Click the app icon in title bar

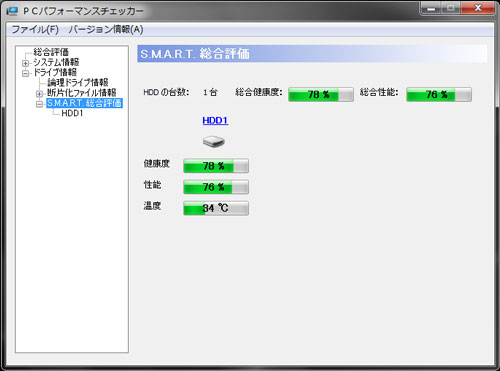pyautogui.click(x=12, y=11)
